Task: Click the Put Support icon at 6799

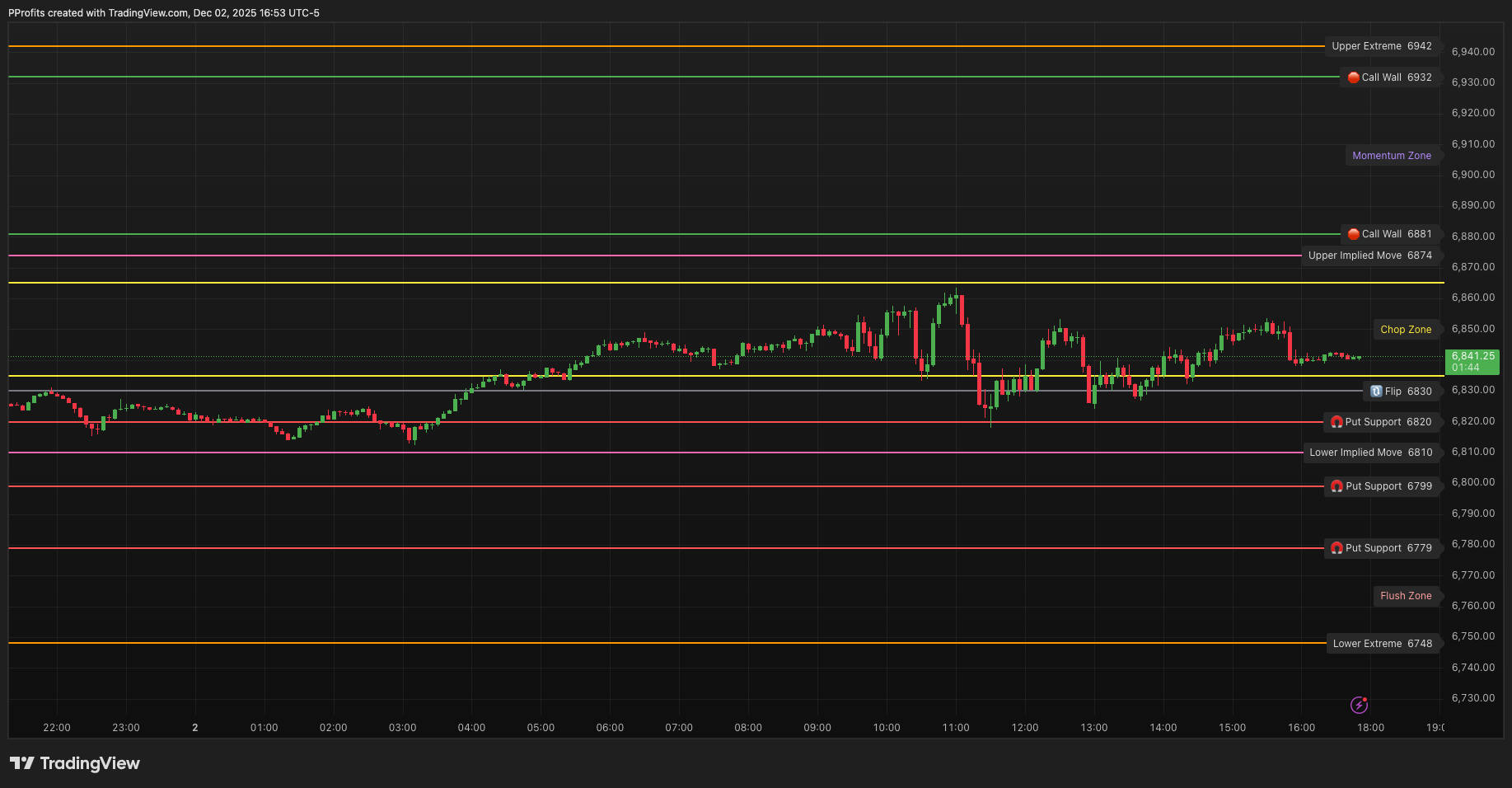Action: [1336, 486]
